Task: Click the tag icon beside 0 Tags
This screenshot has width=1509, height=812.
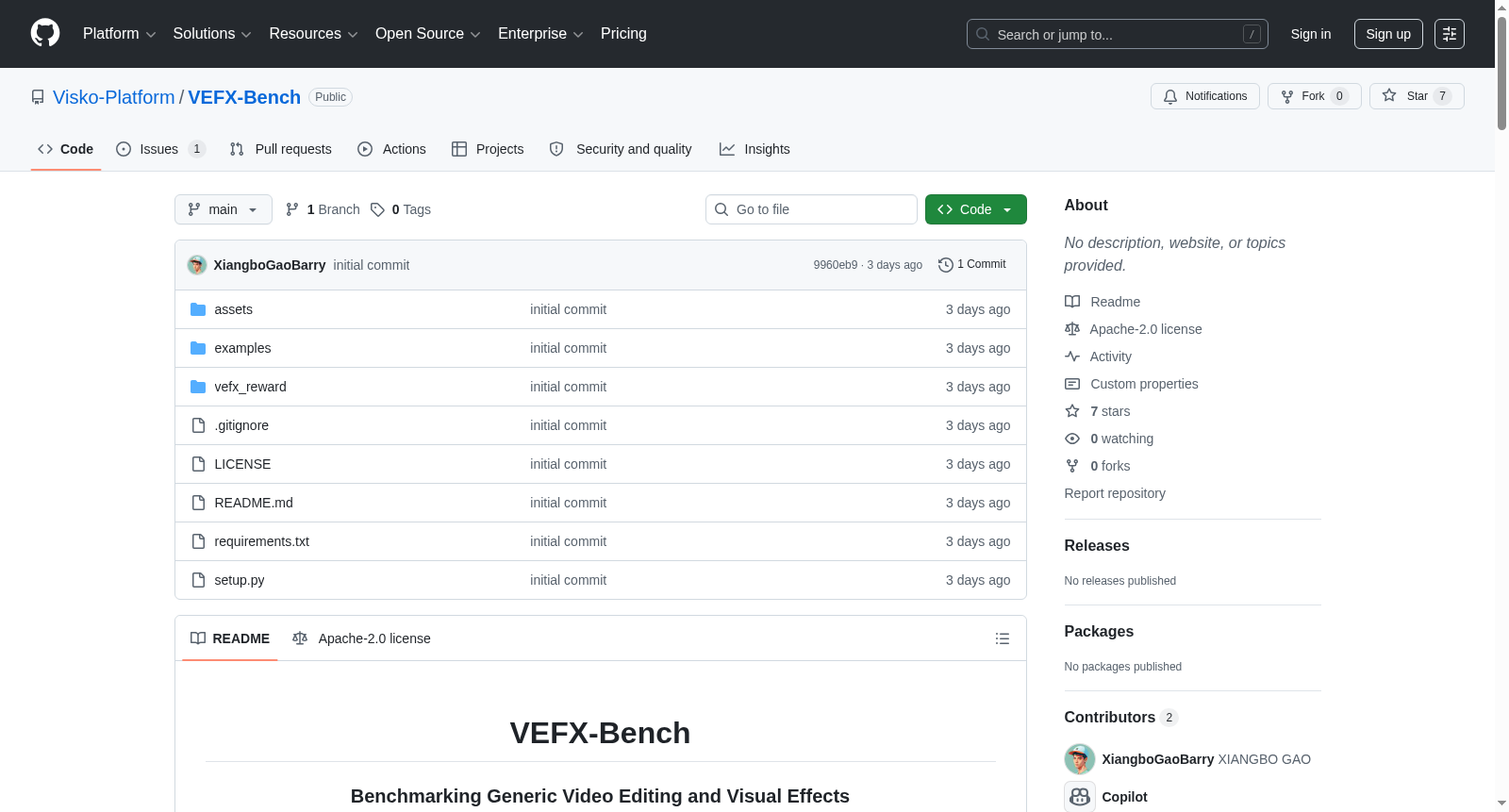Action: 377,209
